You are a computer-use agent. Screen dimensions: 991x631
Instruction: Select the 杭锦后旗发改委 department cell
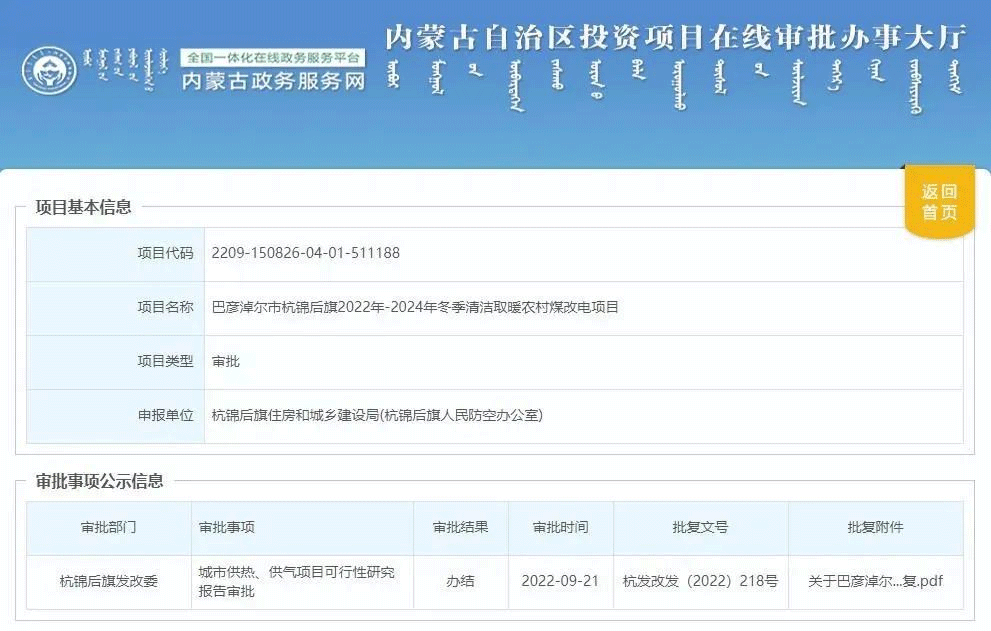click(108, 581)
